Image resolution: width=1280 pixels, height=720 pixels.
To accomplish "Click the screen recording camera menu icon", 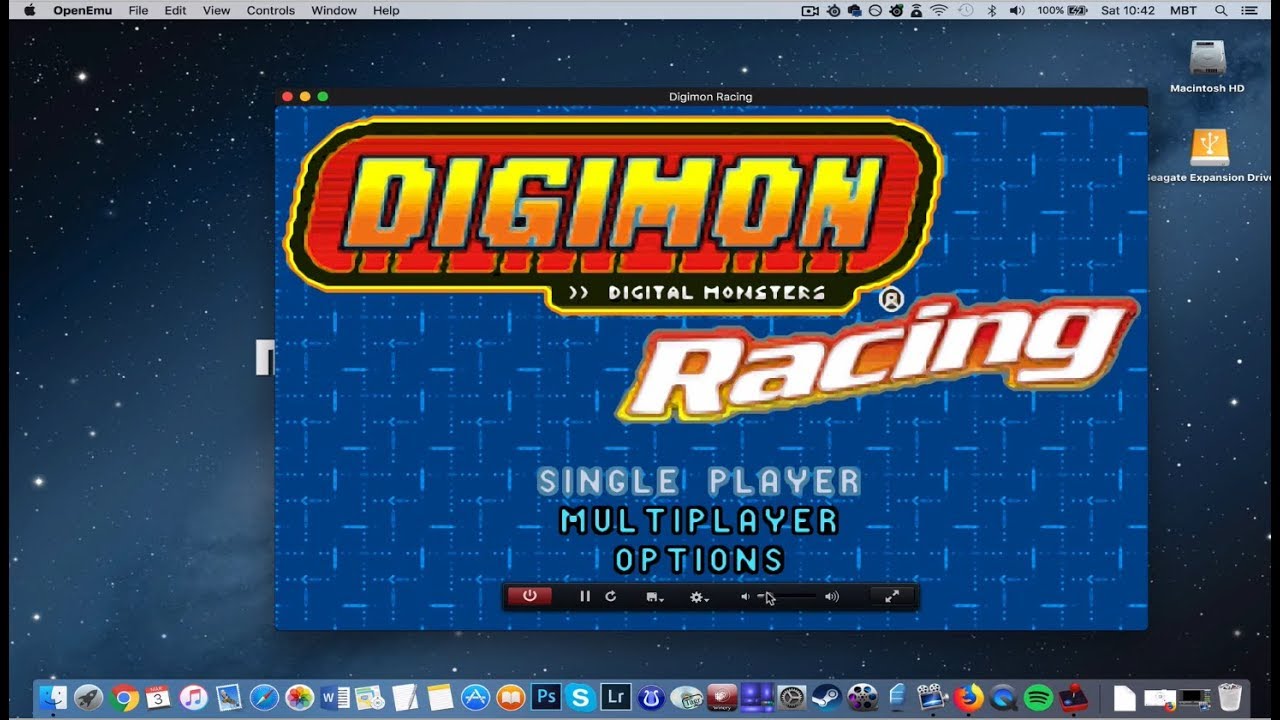I will 810,10.
